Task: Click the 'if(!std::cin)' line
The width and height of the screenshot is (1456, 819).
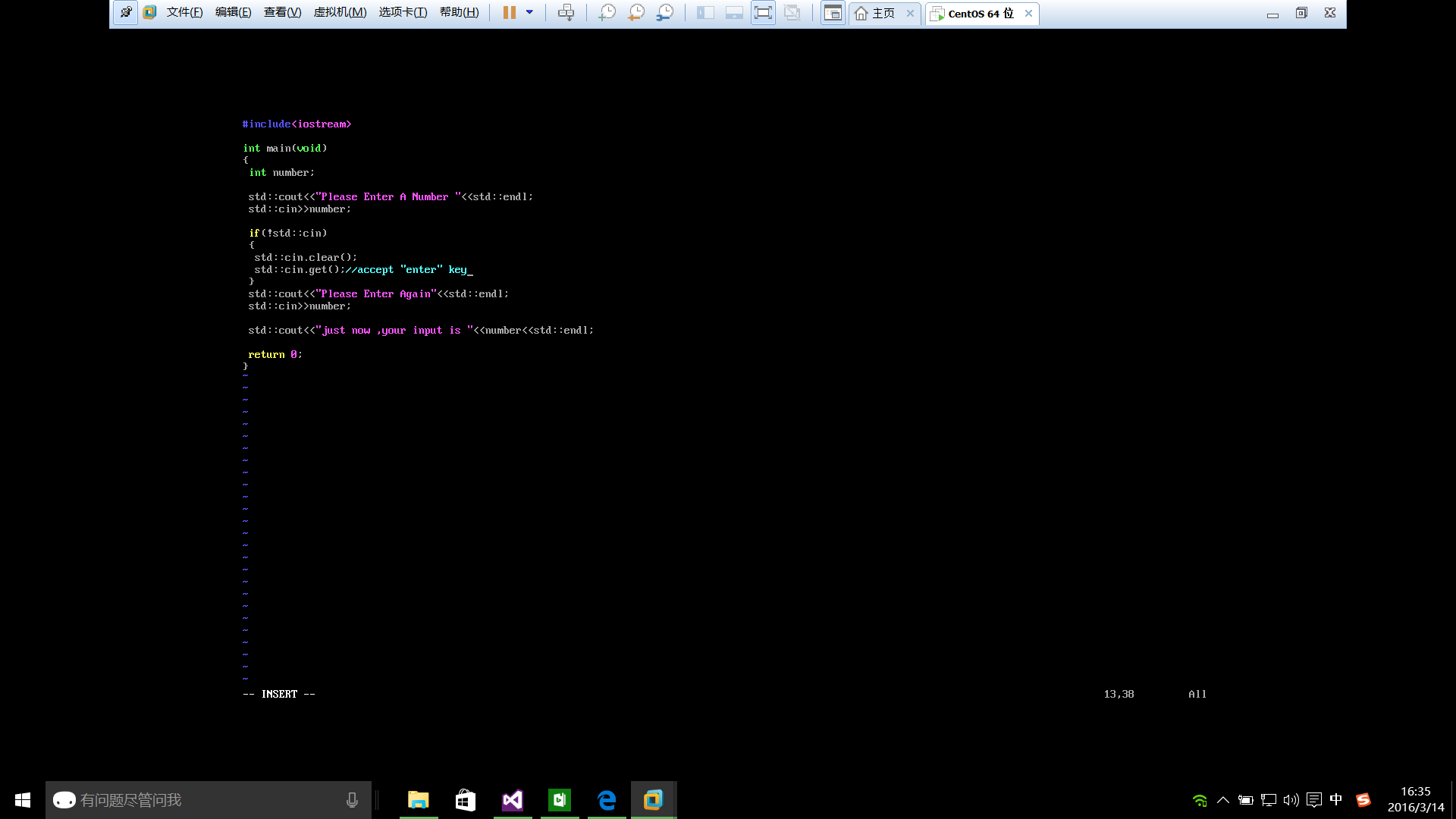Action: [288, 233]
